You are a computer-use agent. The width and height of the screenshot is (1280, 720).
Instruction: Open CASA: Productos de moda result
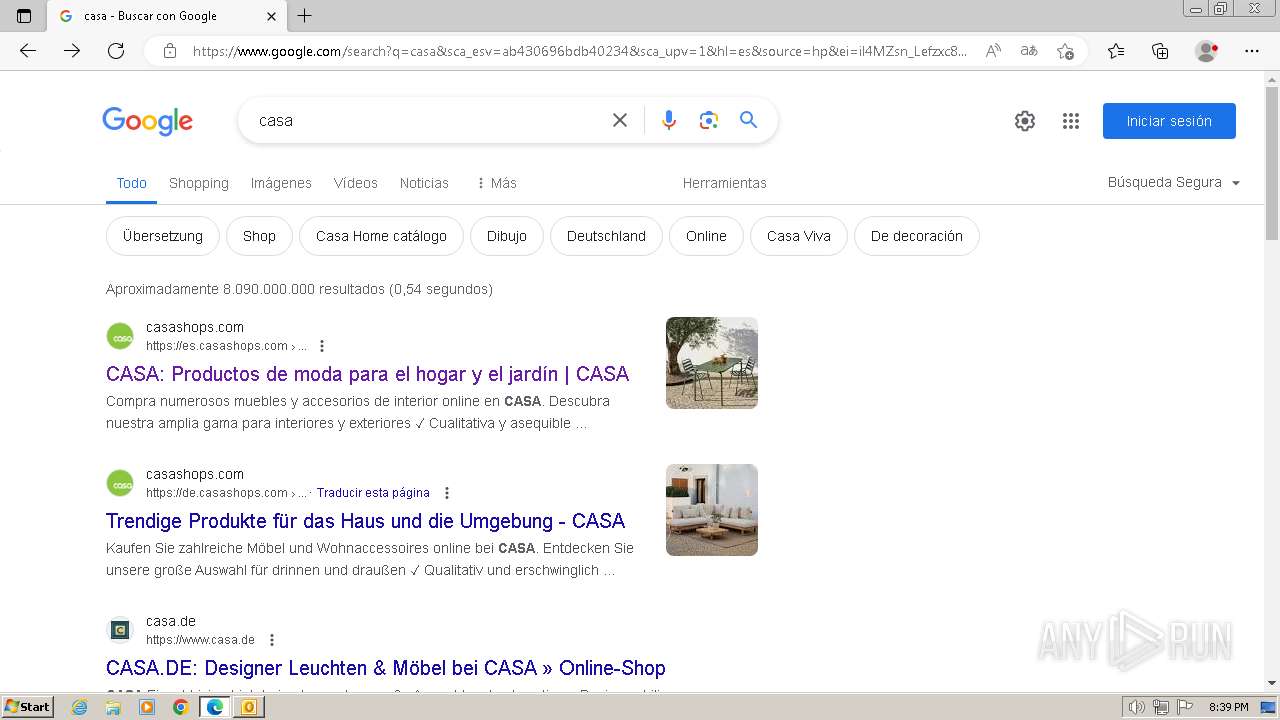(x=367, y=374)
